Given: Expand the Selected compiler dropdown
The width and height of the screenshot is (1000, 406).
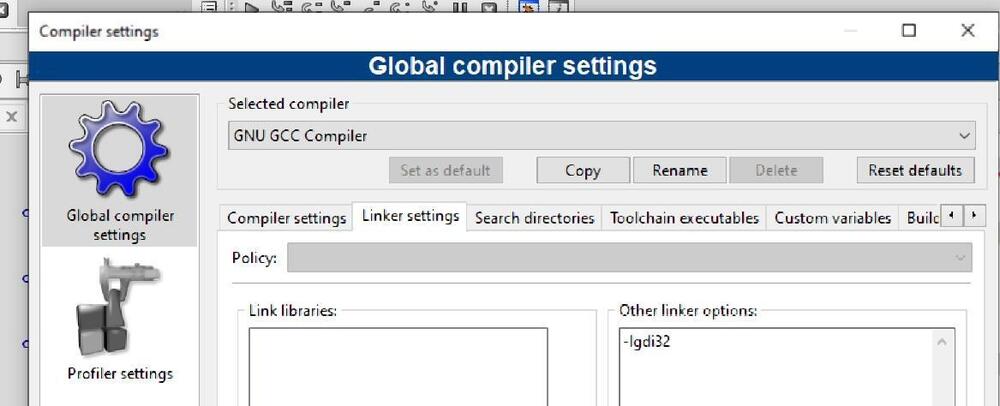Looking at the screenshot, I should pos(597,136).
